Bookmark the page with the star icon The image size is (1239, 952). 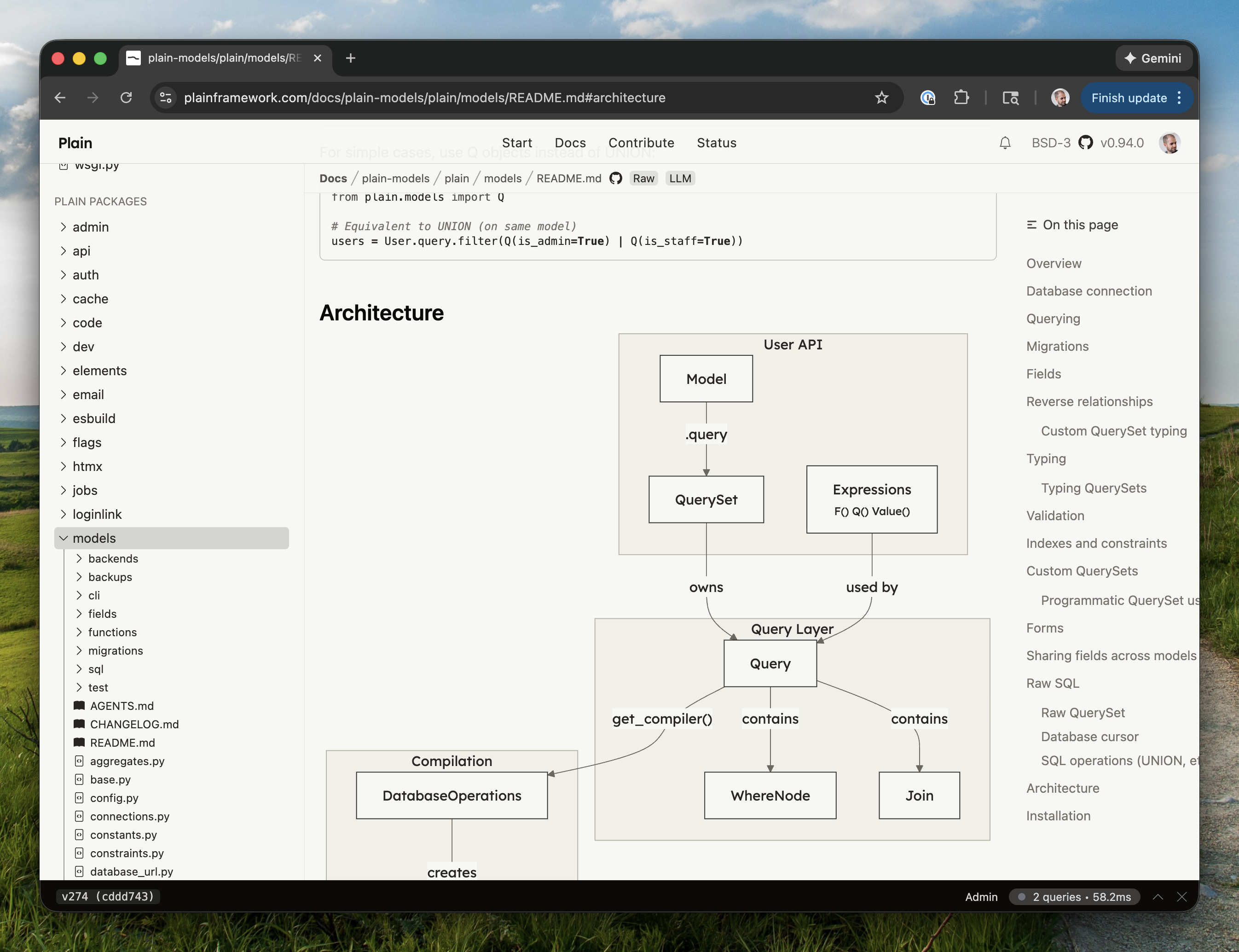(881, 98)
